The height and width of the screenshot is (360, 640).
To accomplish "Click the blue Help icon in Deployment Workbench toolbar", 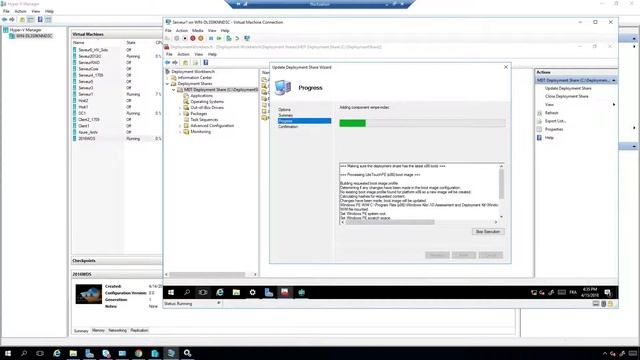I will click(206, 62).
